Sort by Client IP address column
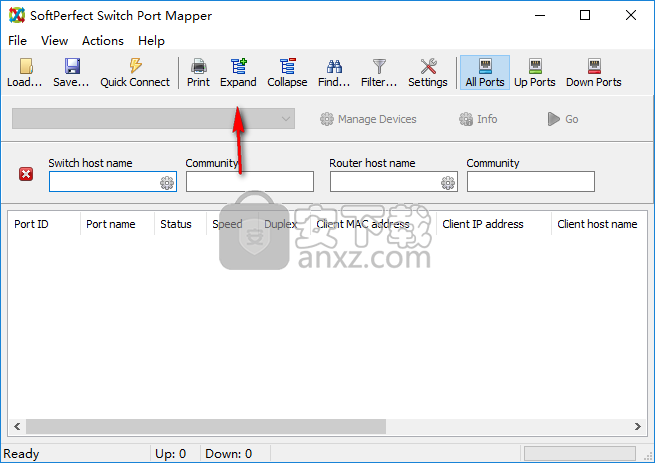The height and width of the screenshot is (463, 655). pos(494,224)
